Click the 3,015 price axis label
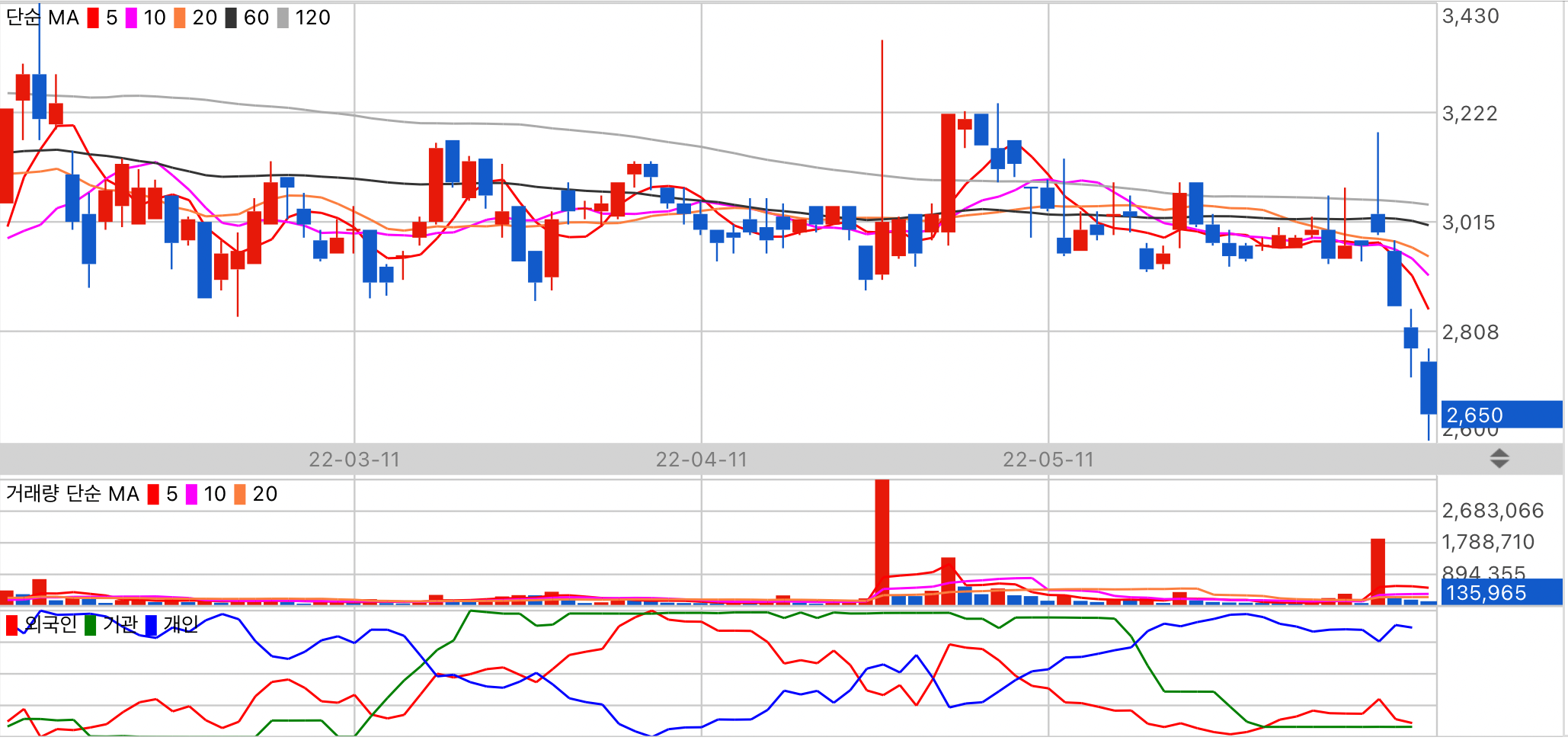This screenshot has width=1568, height=750. tap(1469, 223)
